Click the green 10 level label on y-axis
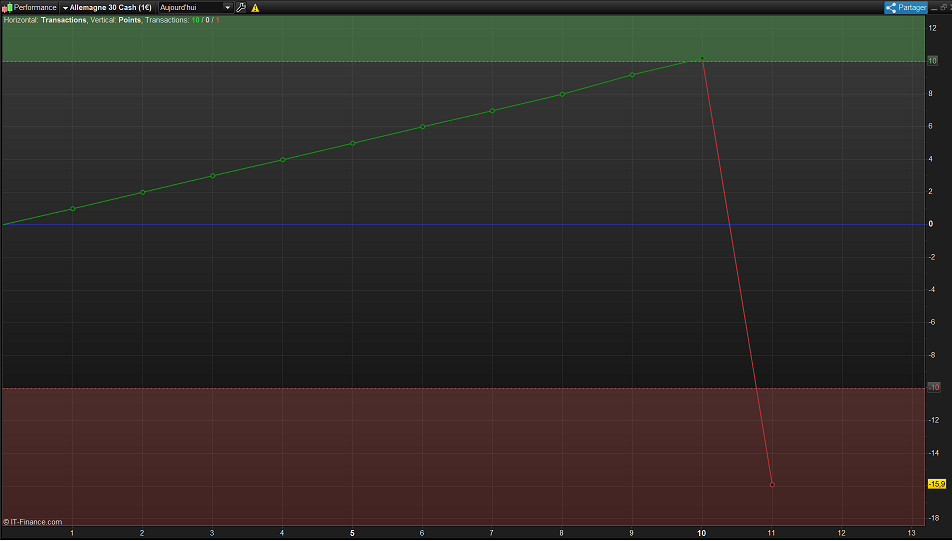 pos(933,61)
